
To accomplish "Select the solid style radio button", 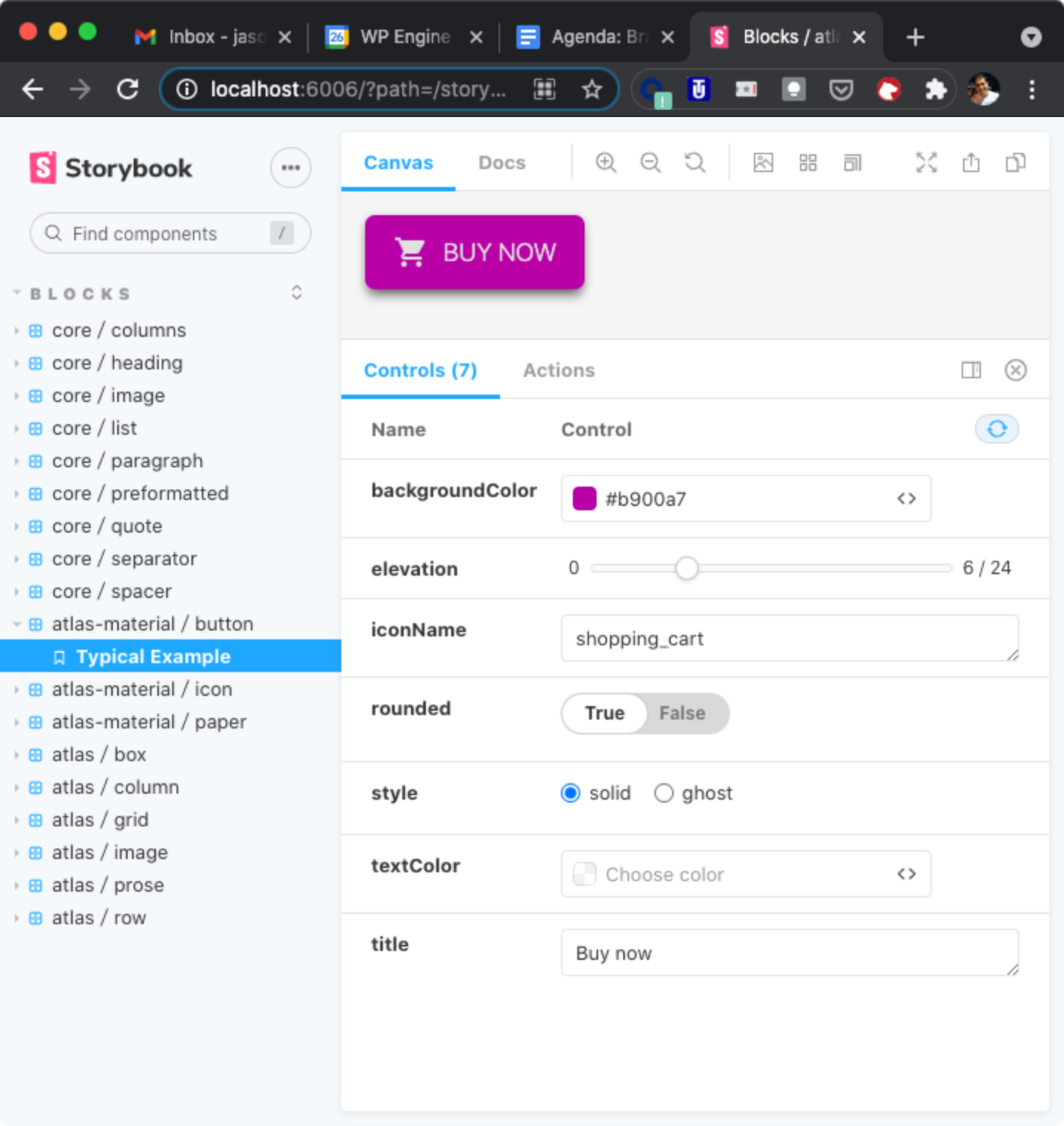I will coord(571,794).
